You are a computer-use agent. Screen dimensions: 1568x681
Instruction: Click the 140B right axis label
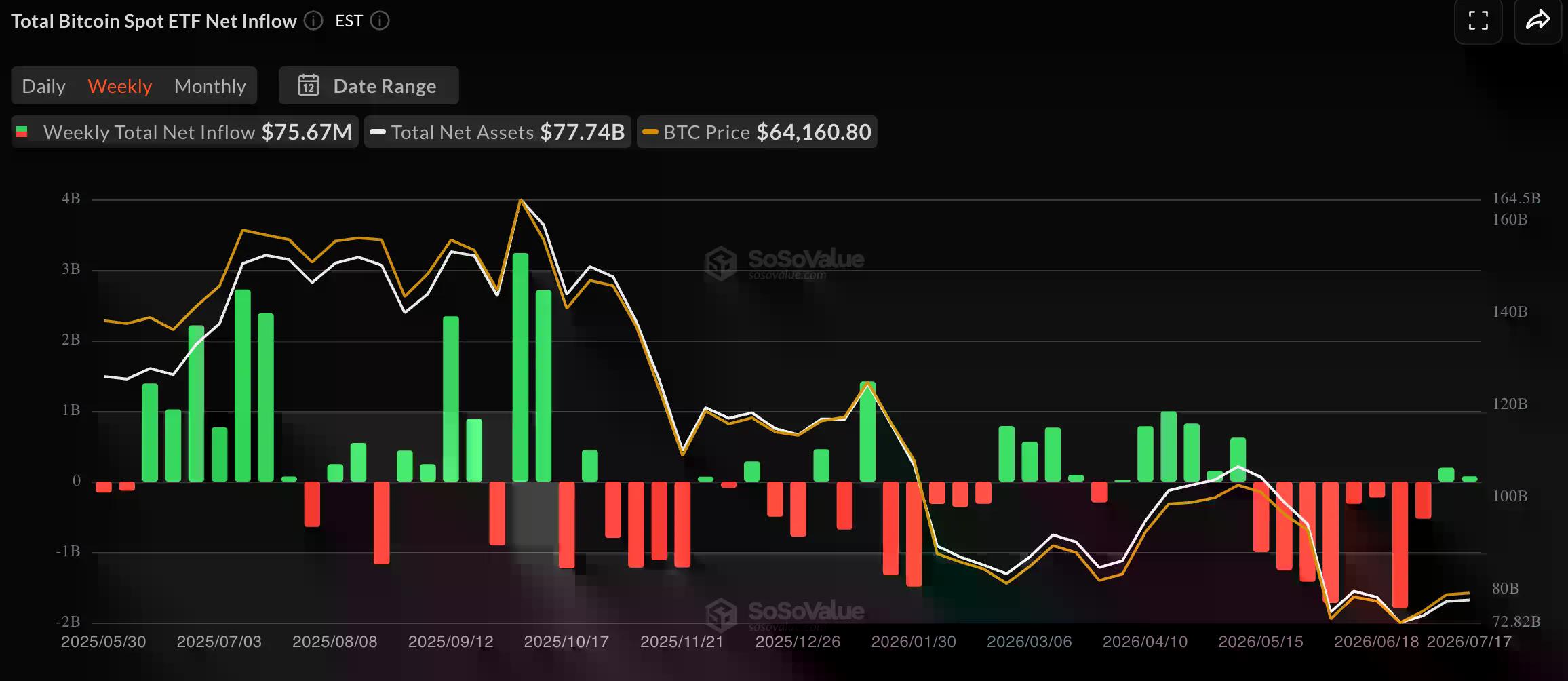(x=1510, y=311)
